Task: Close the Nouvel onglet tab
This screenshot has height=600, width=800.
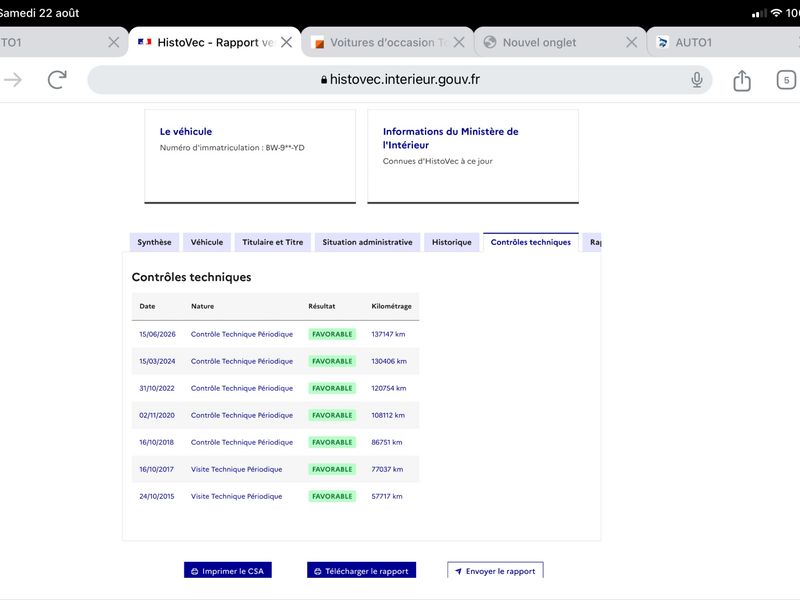Action: tap(632, 42)
